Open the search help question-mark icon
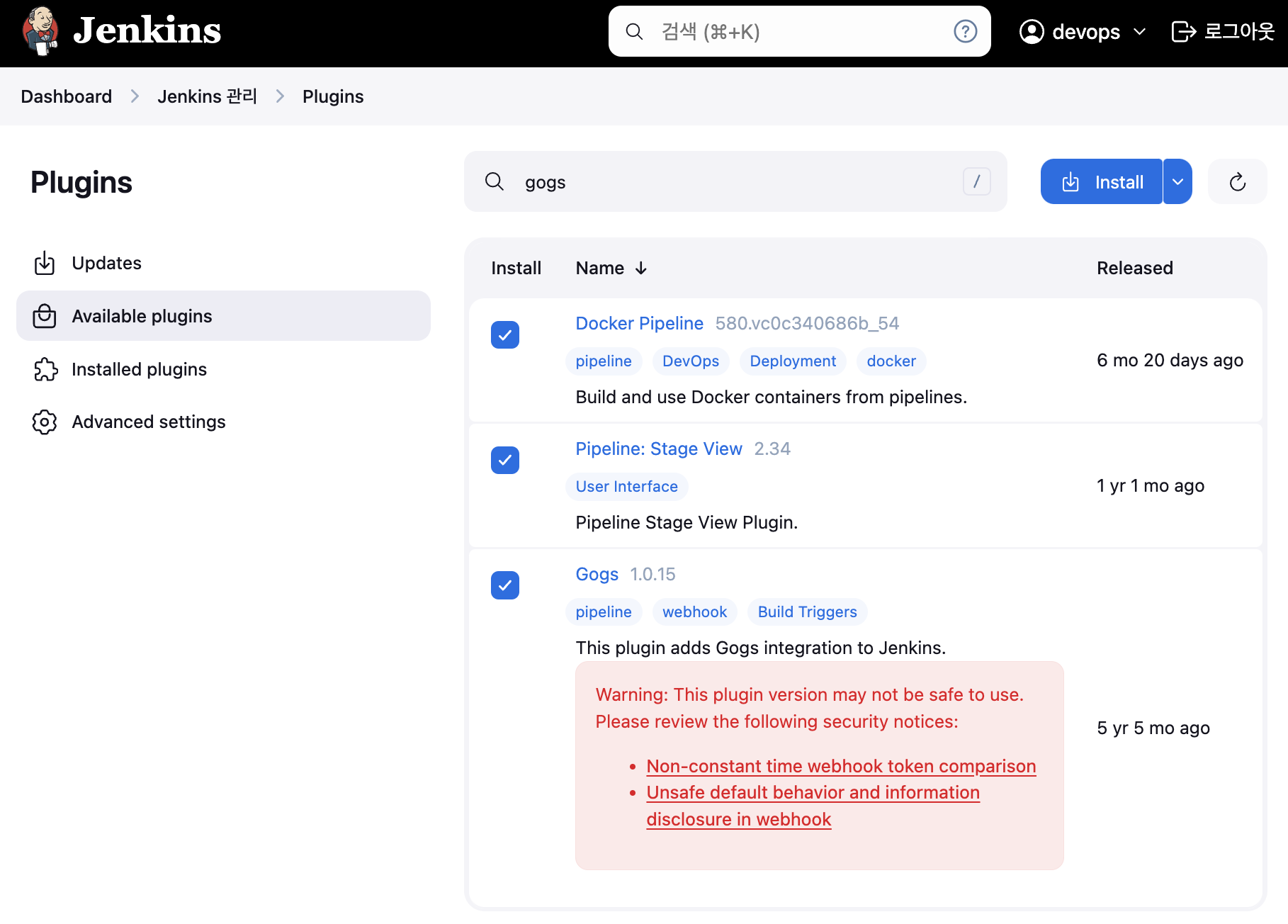Screen dimensions: 1288x924 965,32
